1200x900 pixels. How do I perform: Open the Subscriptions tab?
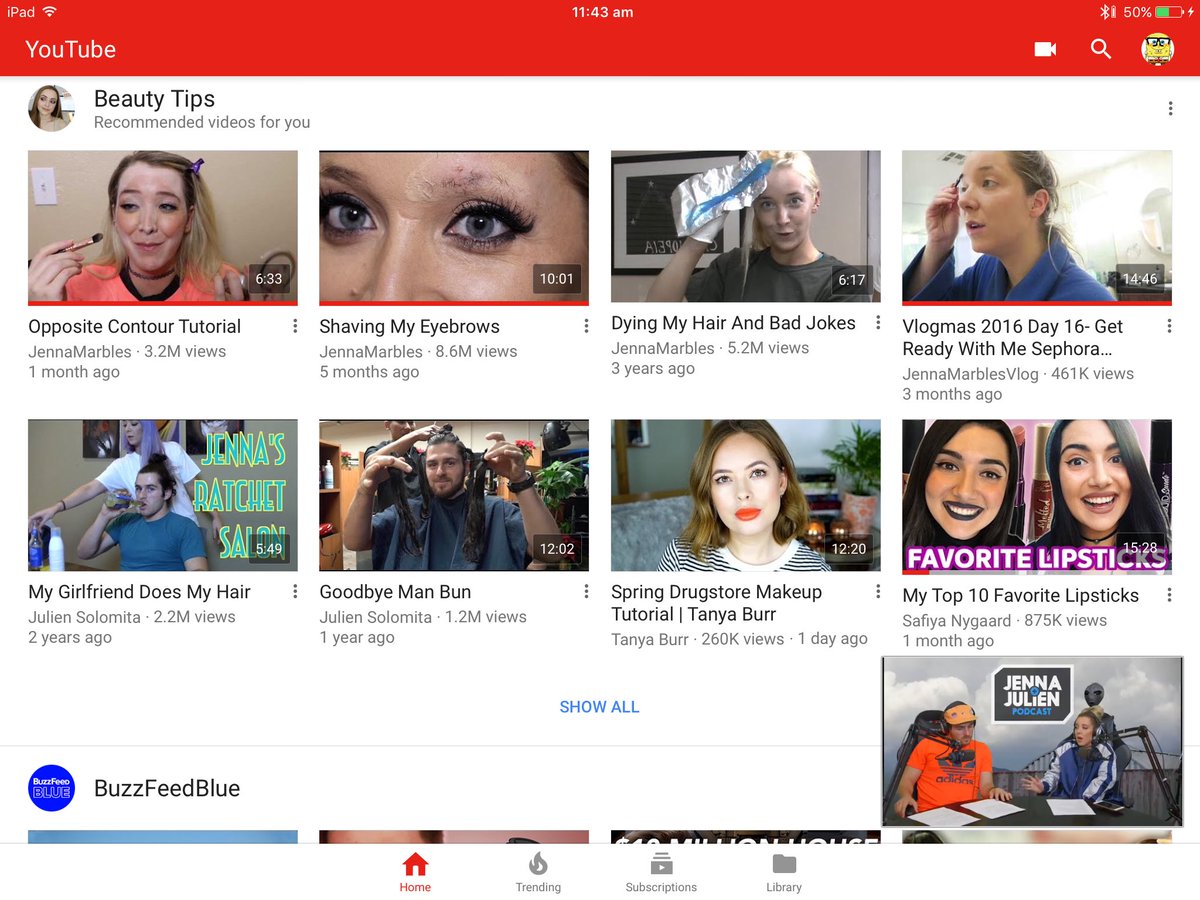pos(661,872)
